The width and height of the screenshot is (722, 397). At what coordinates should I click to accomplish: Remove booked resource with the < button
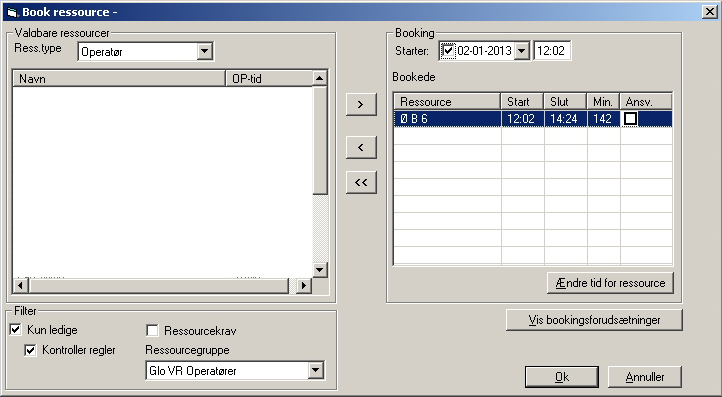point(361,147)
